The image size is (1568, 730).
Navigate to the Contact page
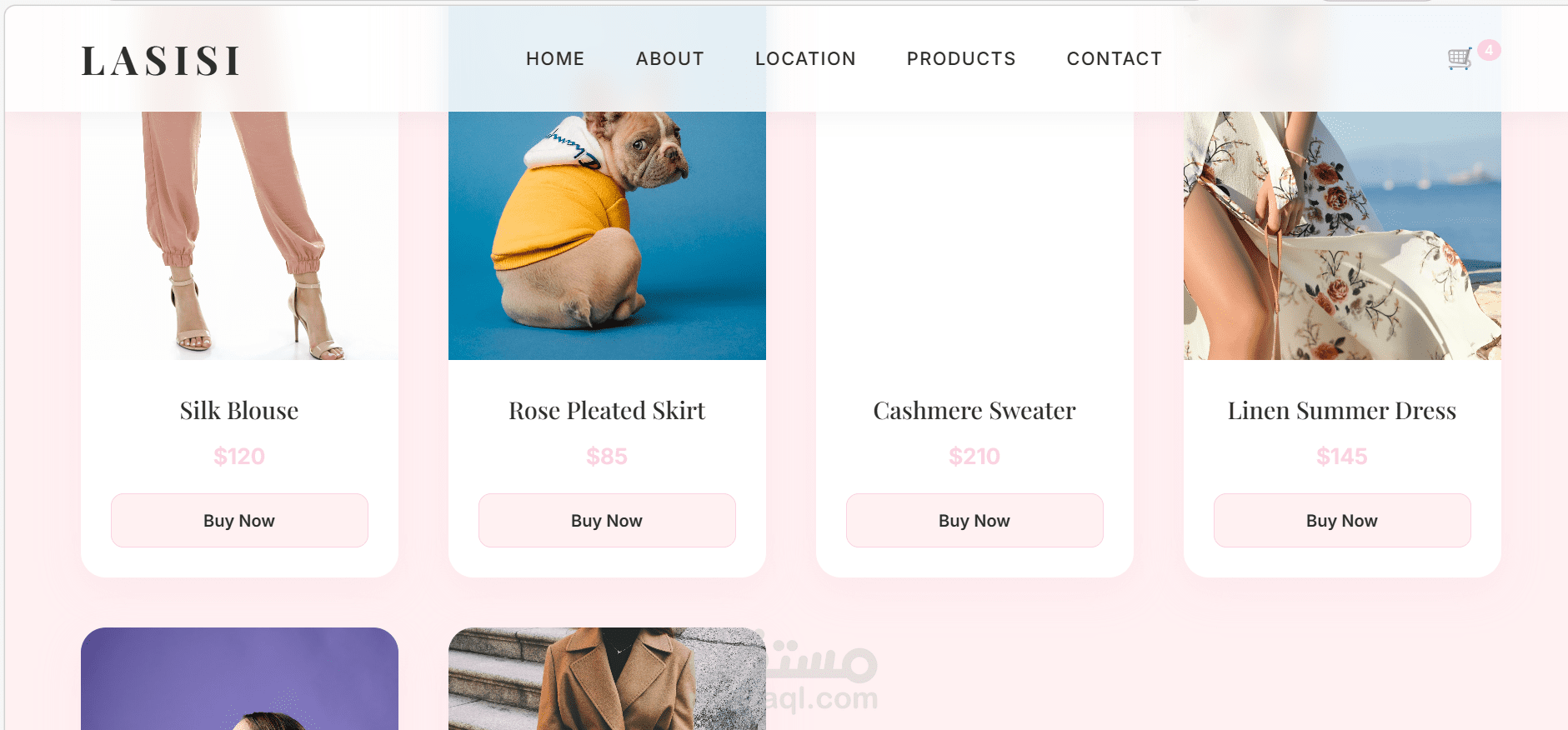1115,58
